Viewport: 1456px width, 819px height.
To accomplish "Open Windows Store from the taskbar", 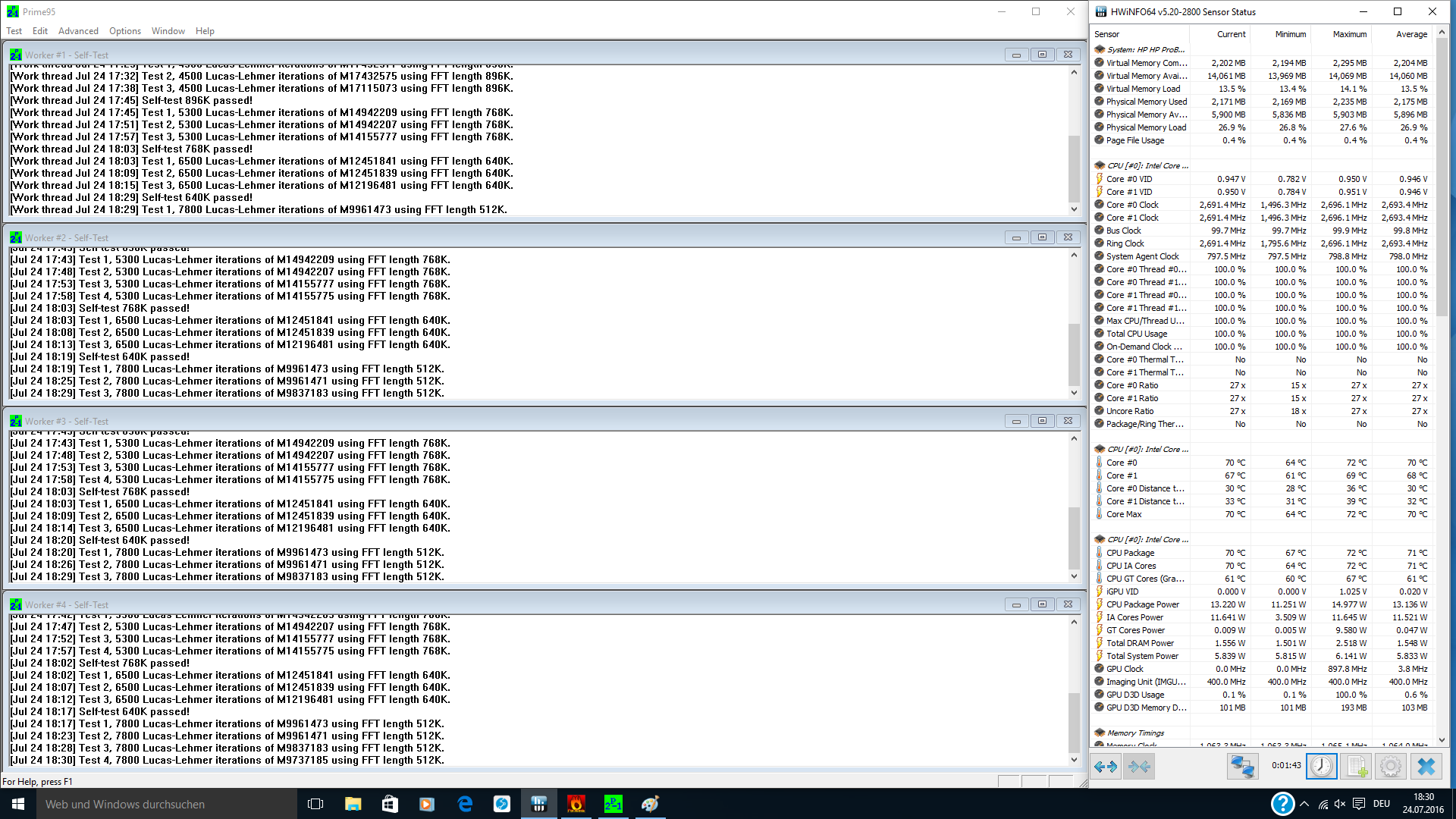I will tap(390, 804).
